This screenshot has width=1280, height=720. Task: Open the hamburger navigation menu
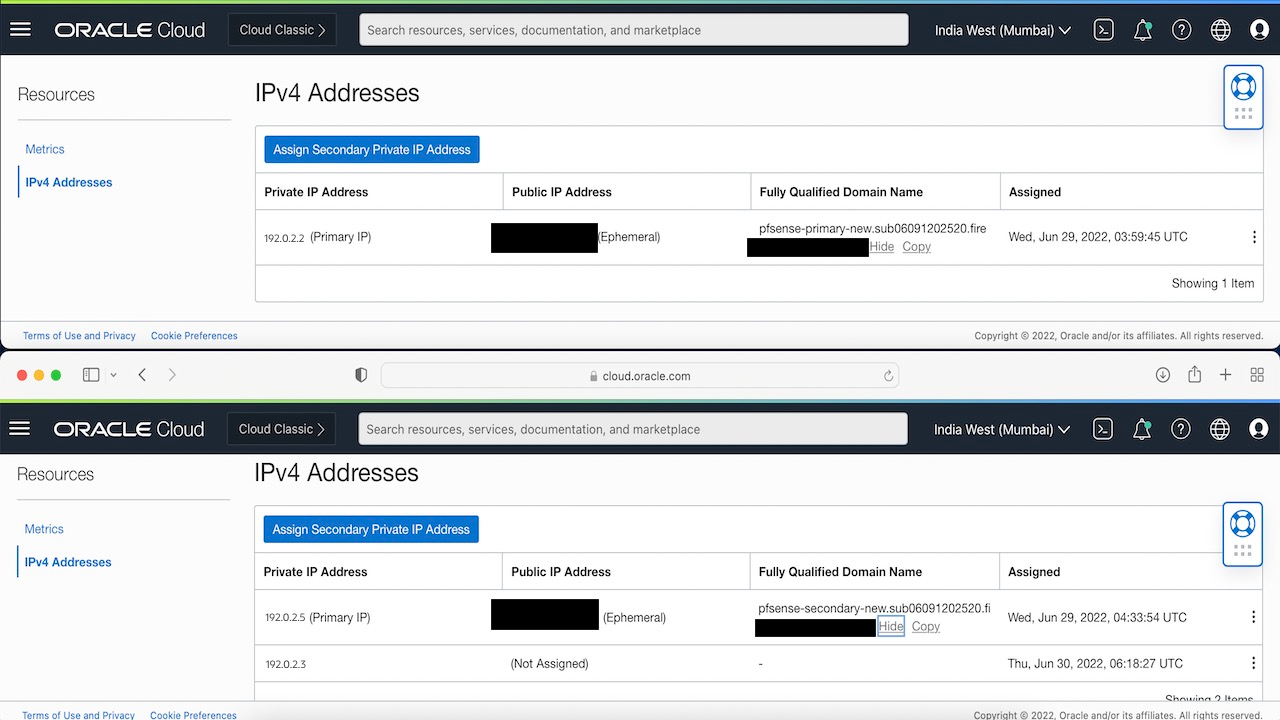[x=20, y=29]
